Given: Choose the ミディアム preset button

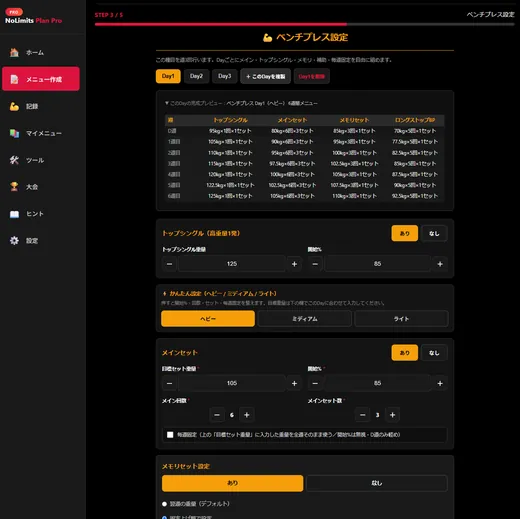Looking at the screenshot, I should point(305,319).
